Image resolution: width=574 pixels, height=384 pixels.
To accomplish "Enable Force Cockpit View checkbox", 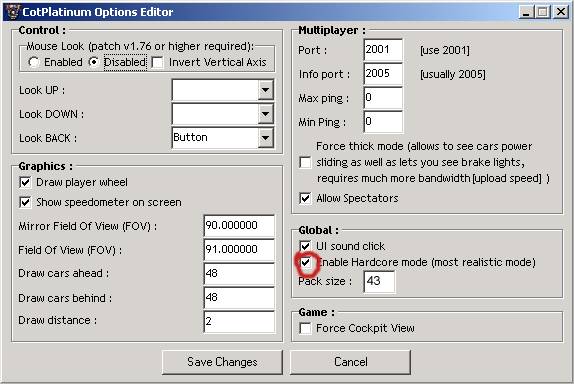I will click(305, 328).
